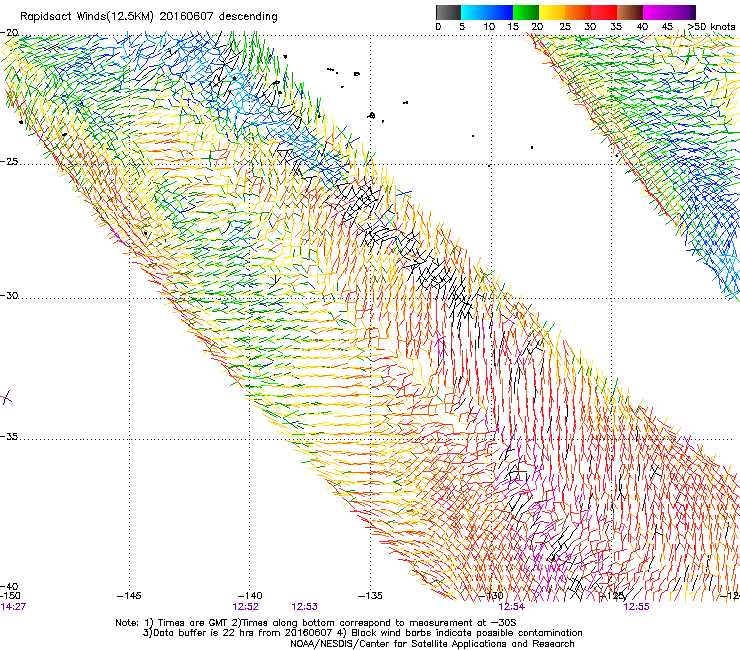Click the '-130' longitude label
740x650 pixels.
coord(491,596)
